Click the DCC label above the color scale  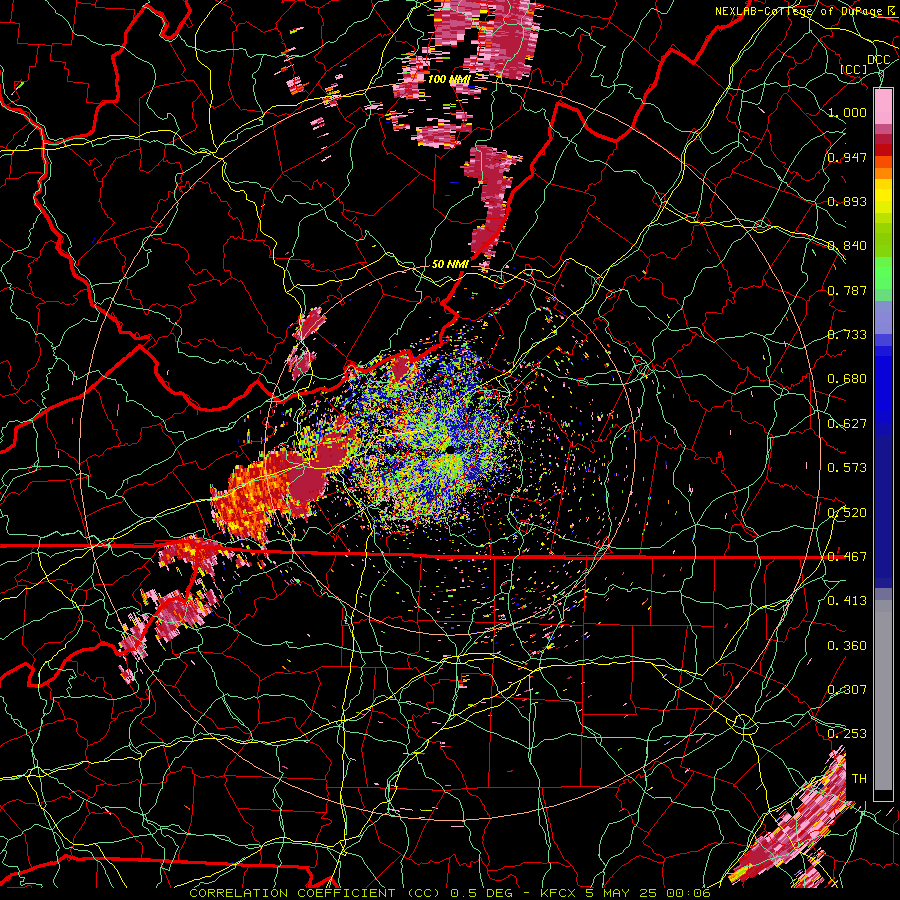coord(879,60)
